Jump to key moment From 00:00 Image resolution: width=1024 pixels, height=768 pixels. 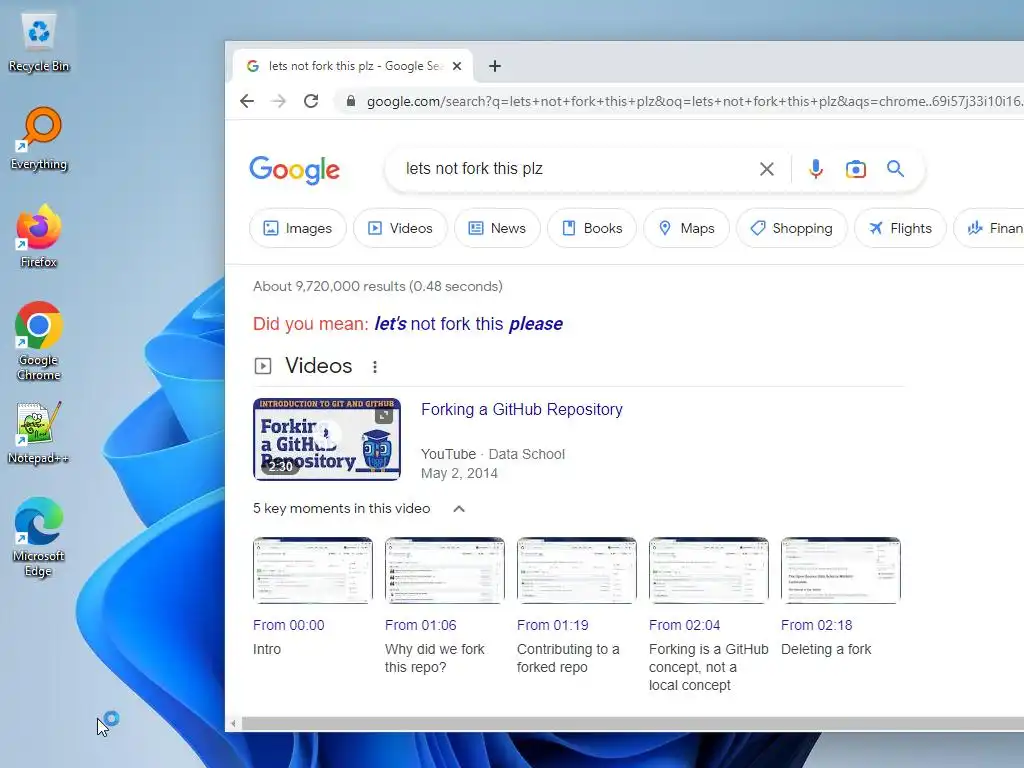tap(289, 625)
